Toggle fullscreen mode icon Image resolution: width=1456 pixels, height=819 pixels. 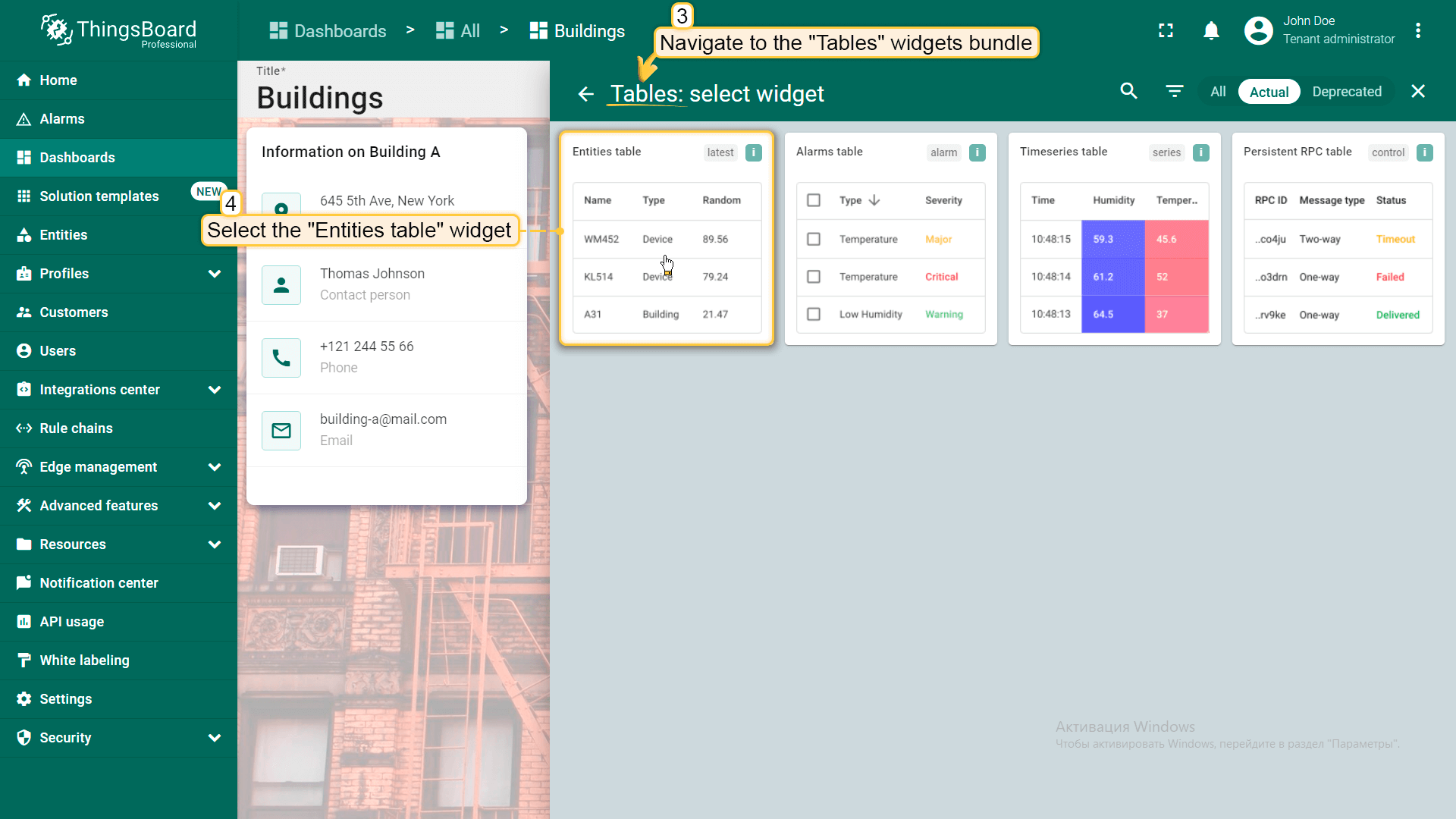(1166, 31)
